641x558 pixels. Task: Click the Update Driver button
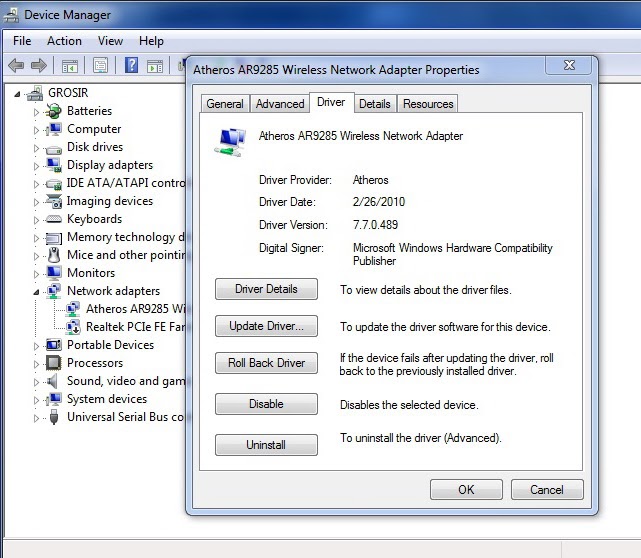coord(266,326)
